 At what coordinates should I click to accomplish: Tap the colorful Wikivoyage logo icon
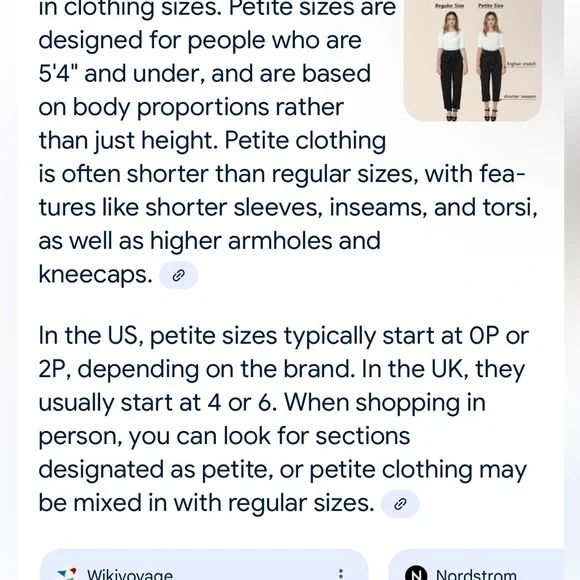[x=67, y=574]
